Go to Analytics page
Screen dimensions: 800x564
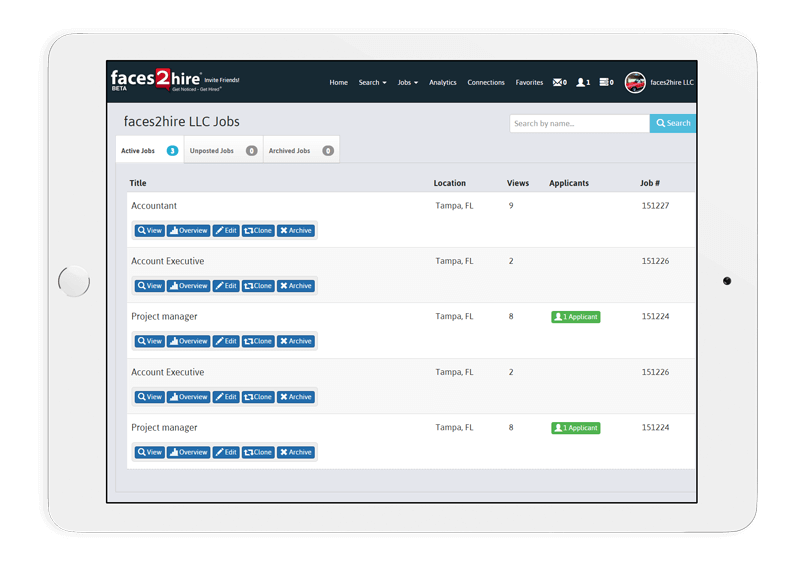pyautogui.click(x=442, y=83)
